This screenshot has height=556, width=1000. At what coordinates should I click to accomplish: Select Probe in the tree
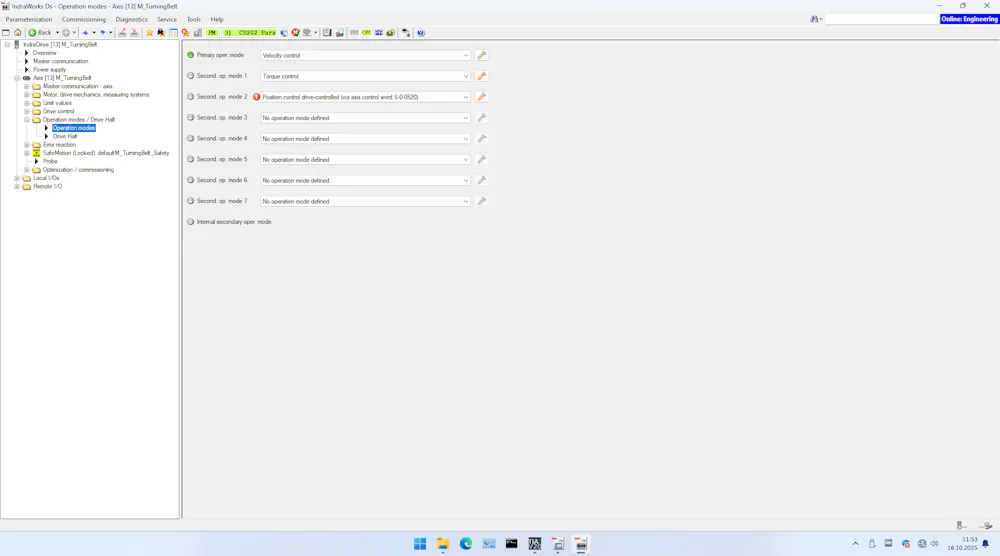pyautogui.click(x=50, y=161)
